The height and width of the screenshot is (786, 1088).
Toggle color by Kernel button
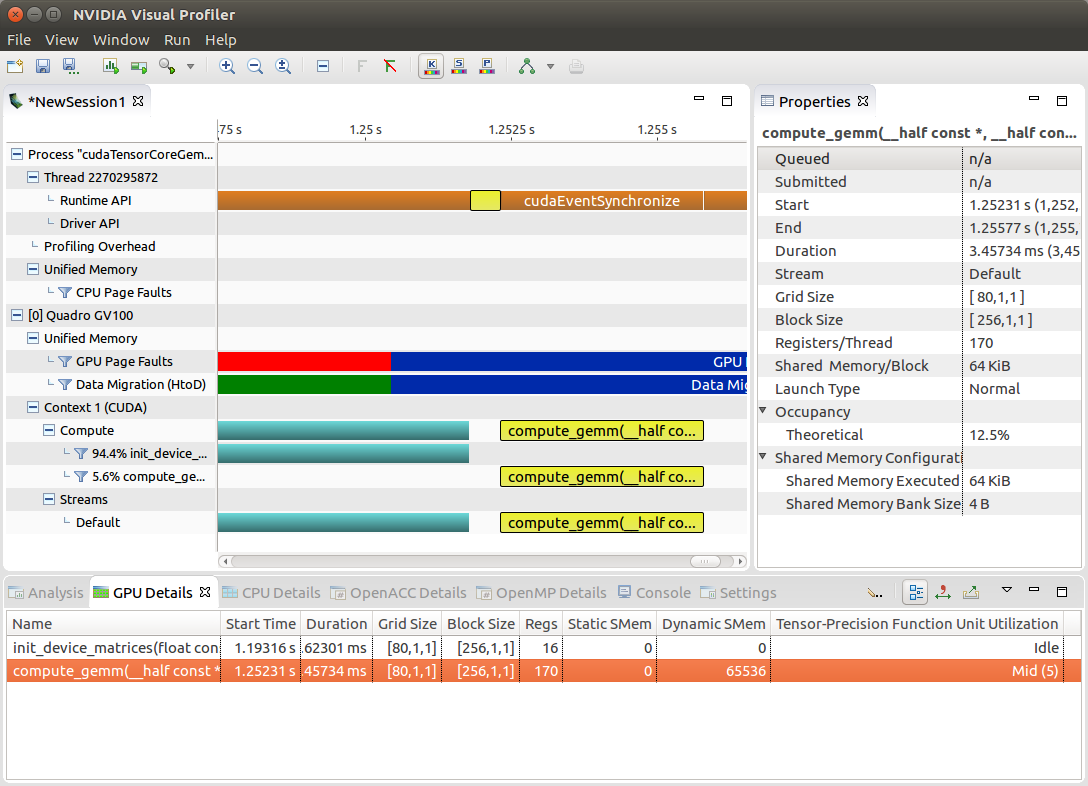click(x=431, y=67)
